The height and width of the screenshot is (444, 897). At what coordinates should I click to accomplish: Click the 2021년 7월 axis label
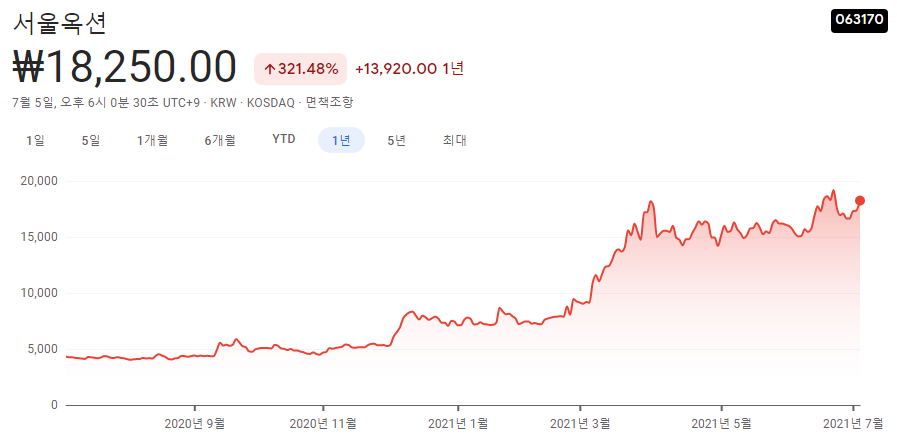853,424
